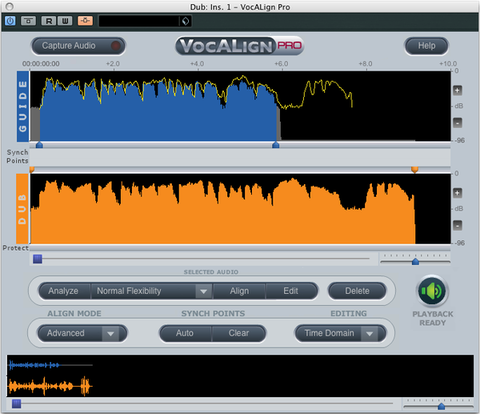The width and height of the screenshot is (480, 414).
Task: Zoom in Dub waveform with plus icon
Action: point(457,193)
